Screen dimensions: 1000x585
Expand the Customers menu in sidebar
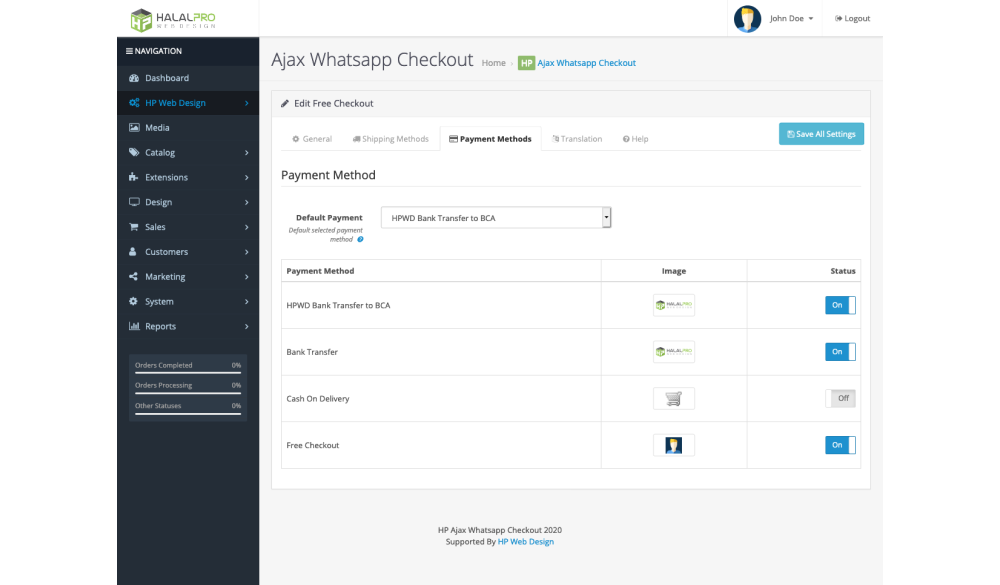click(x=188, y=252)
